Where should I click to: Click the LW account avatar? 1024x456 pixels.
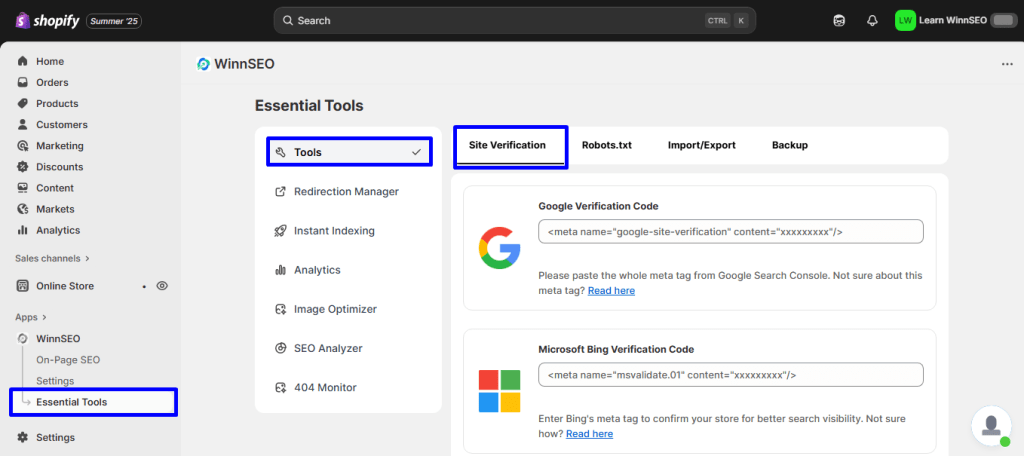[x=905, y=20]
